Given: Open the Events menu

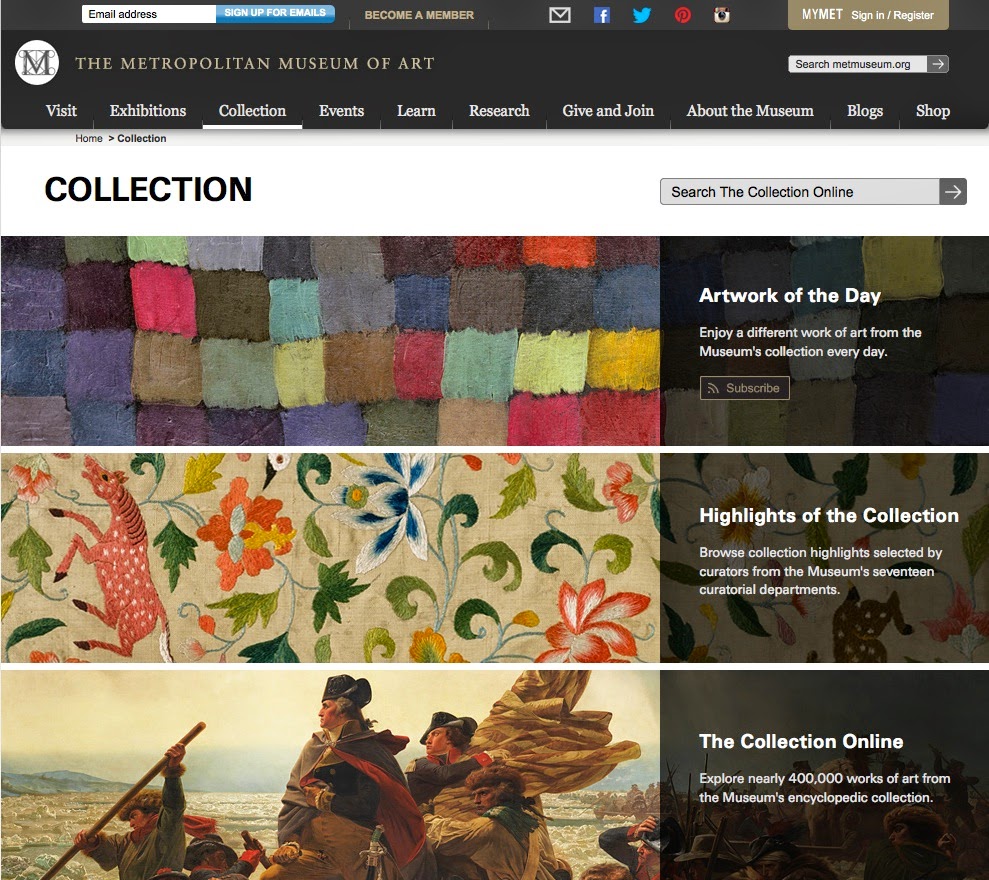Looking at the screenshot, I should [x=341, y=110].
